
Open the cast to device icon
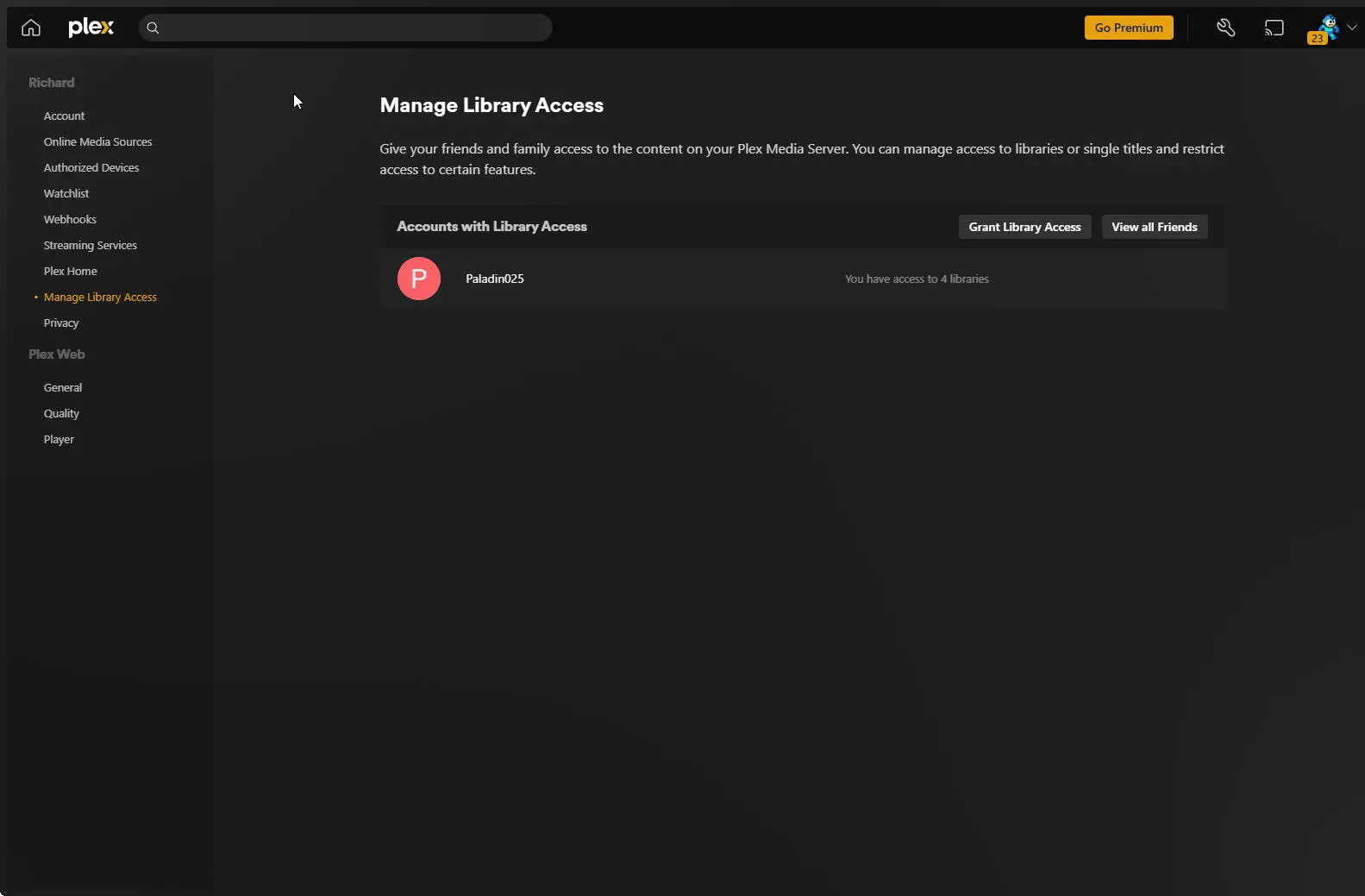coord(1274,28)
